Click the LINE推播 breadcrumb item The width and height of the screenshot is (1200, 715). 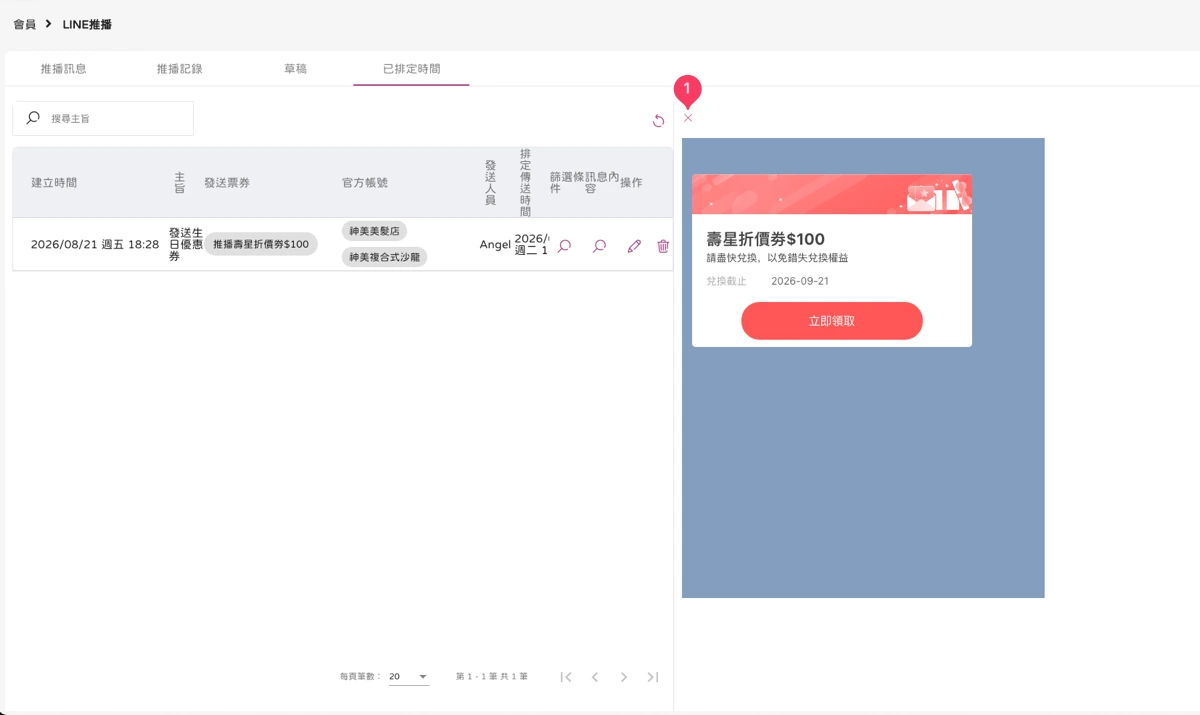(87, 24)
